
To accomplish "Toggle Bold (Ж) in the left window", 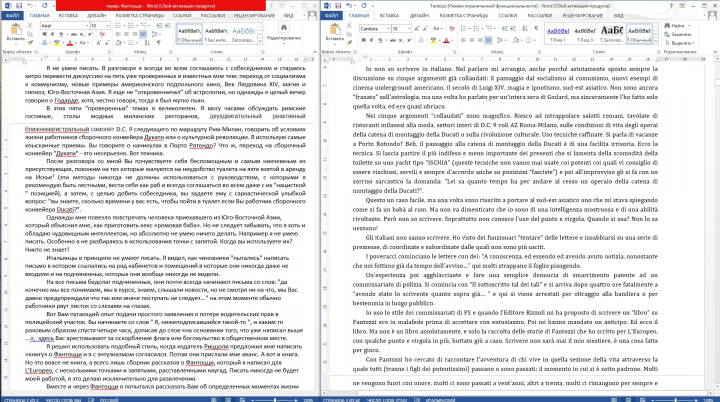I will [x=45, y=34].
